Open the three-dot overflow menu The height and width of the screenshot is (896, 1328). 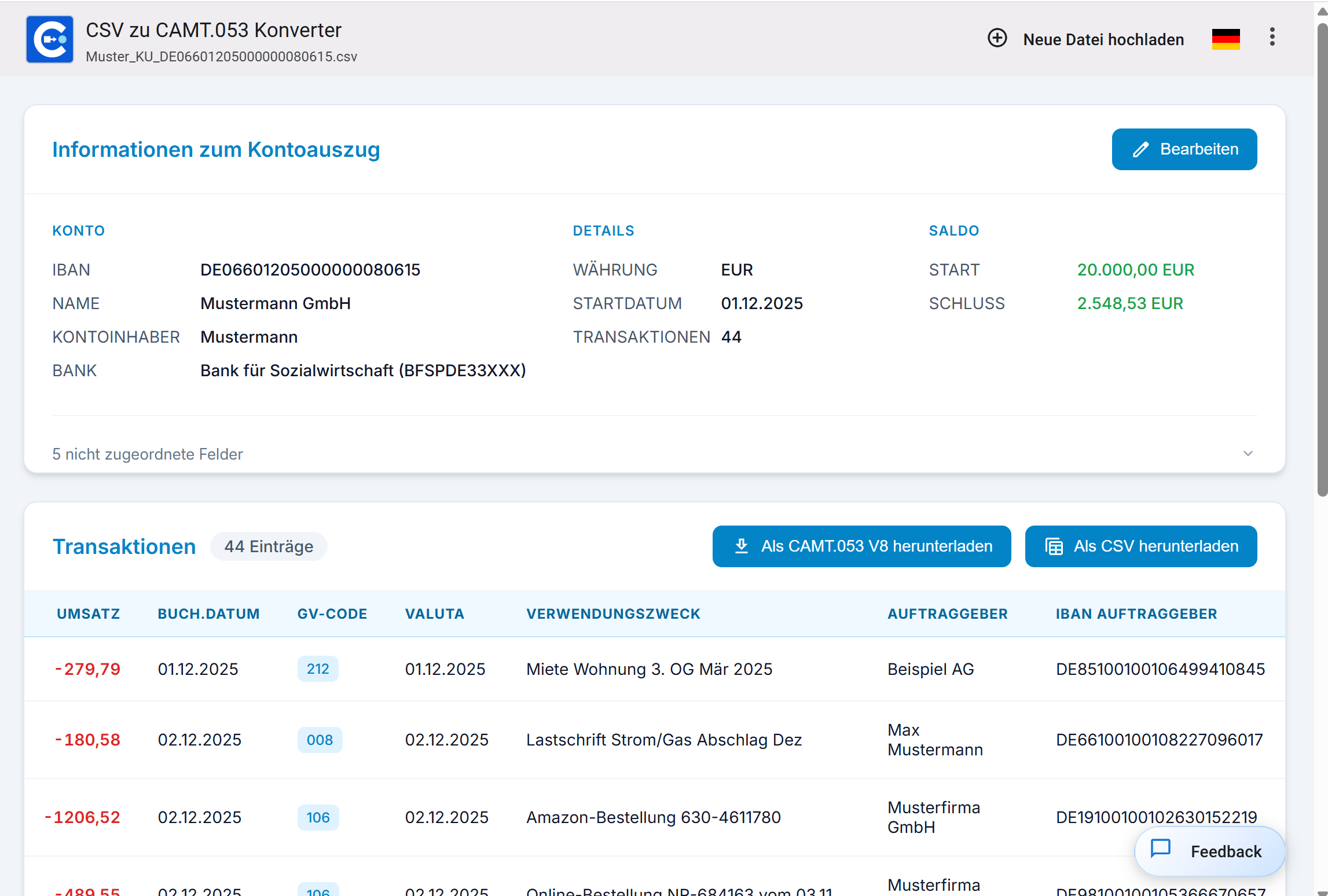point(1272,37)
